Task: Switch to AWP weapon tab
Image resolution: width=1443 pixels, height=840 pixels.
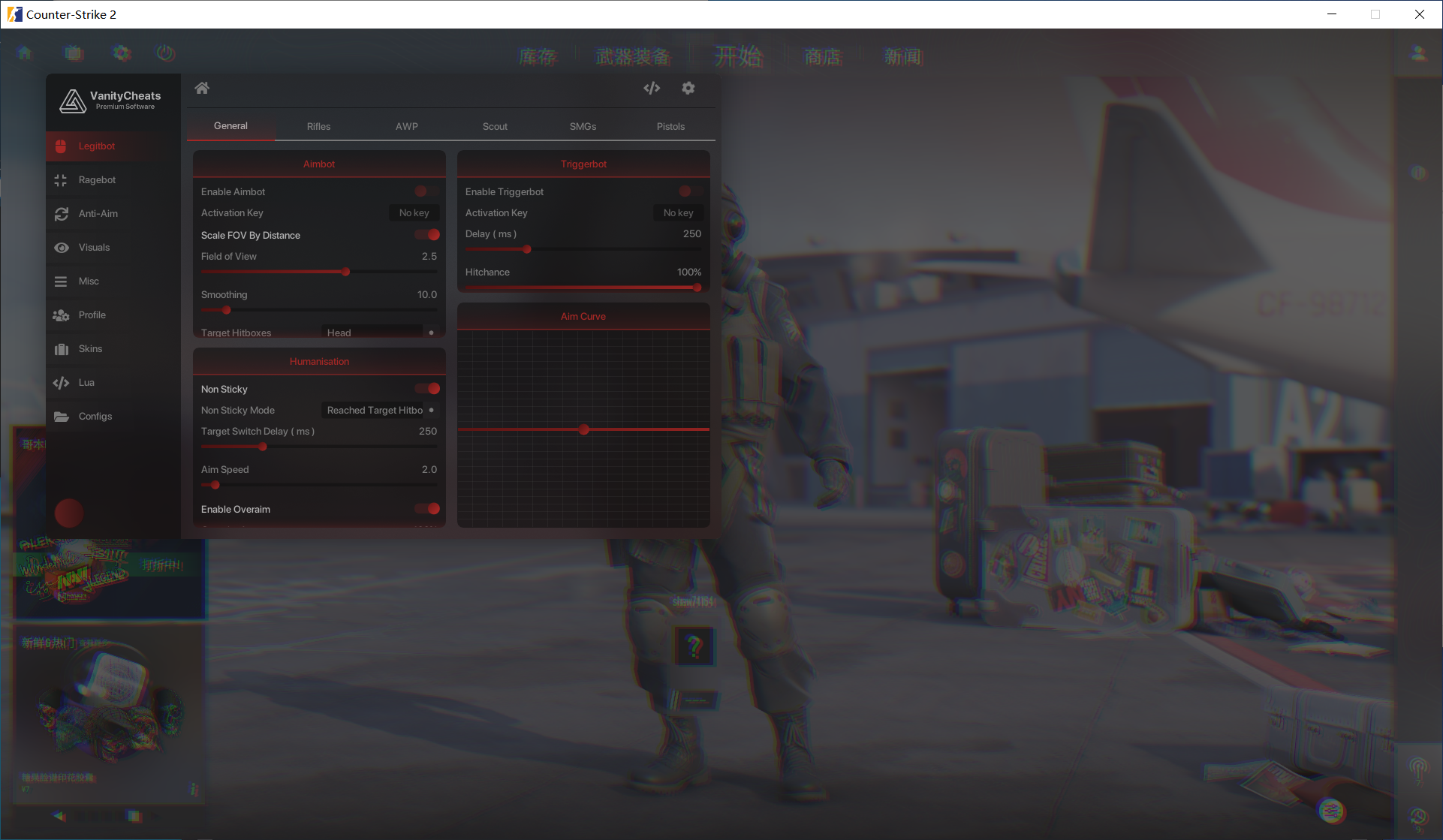Action: (x=406, y=126)
